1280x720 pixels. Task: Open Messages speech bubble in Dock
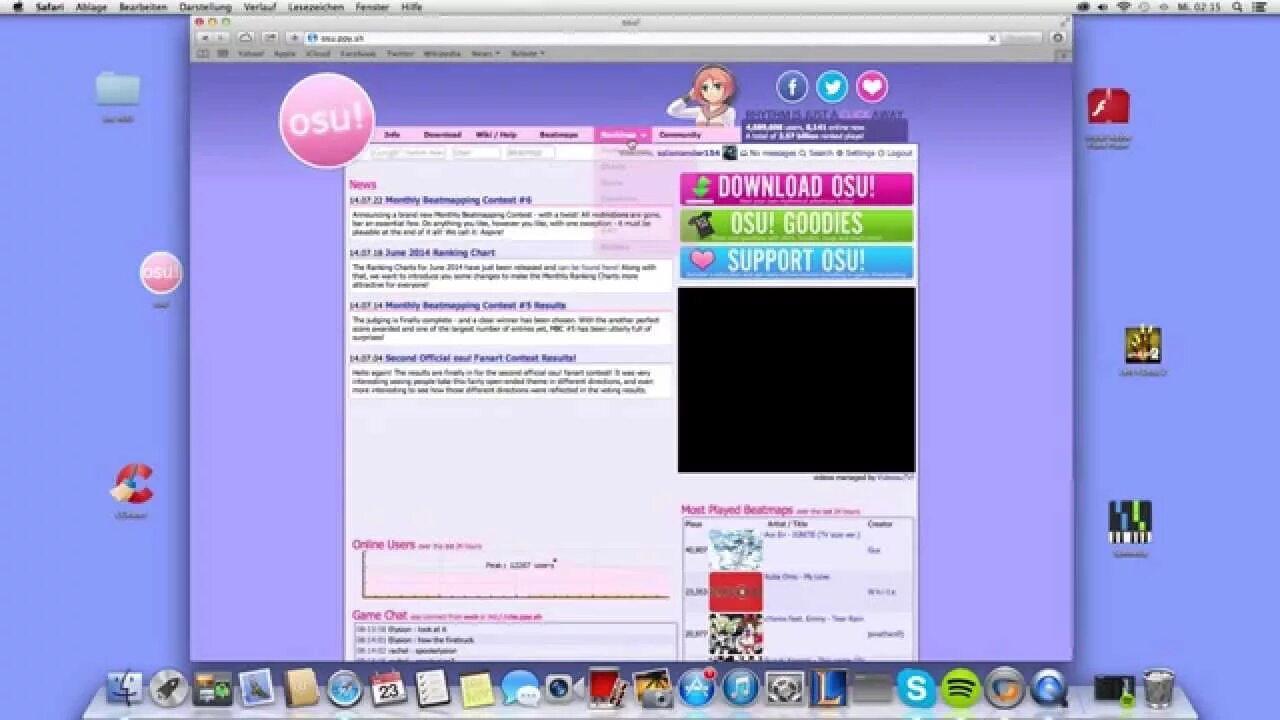pos(520,688)
